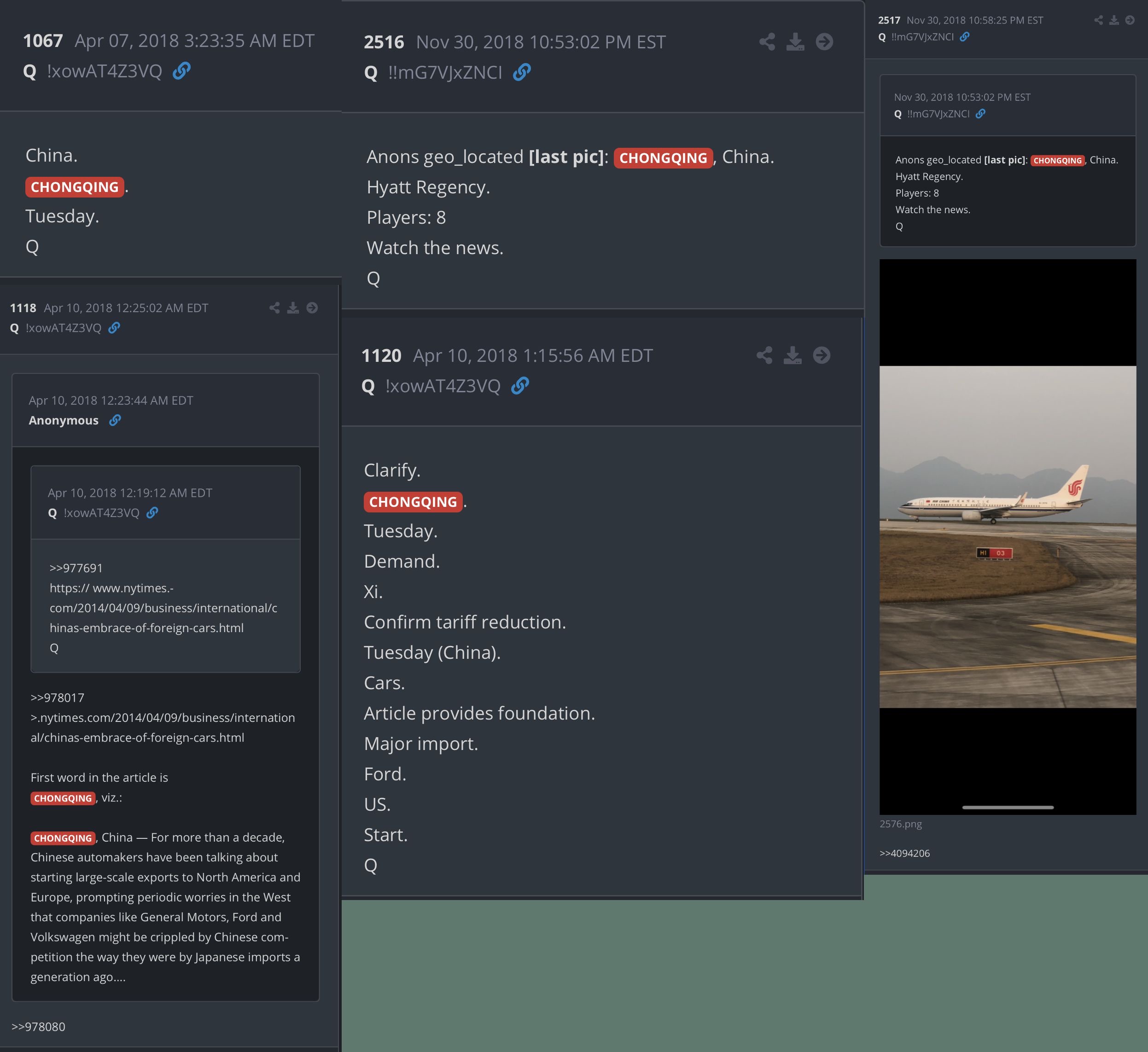Share post 1118 icon

(274, 308)
